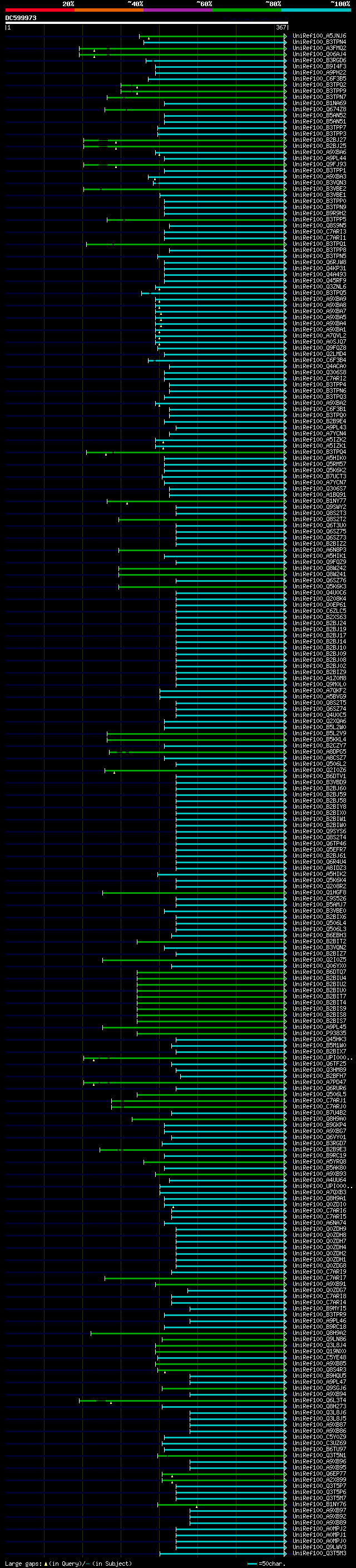Click hit label UniRef100_B5L2V9
Viewport: 356px width, 1568px height.
319,734
